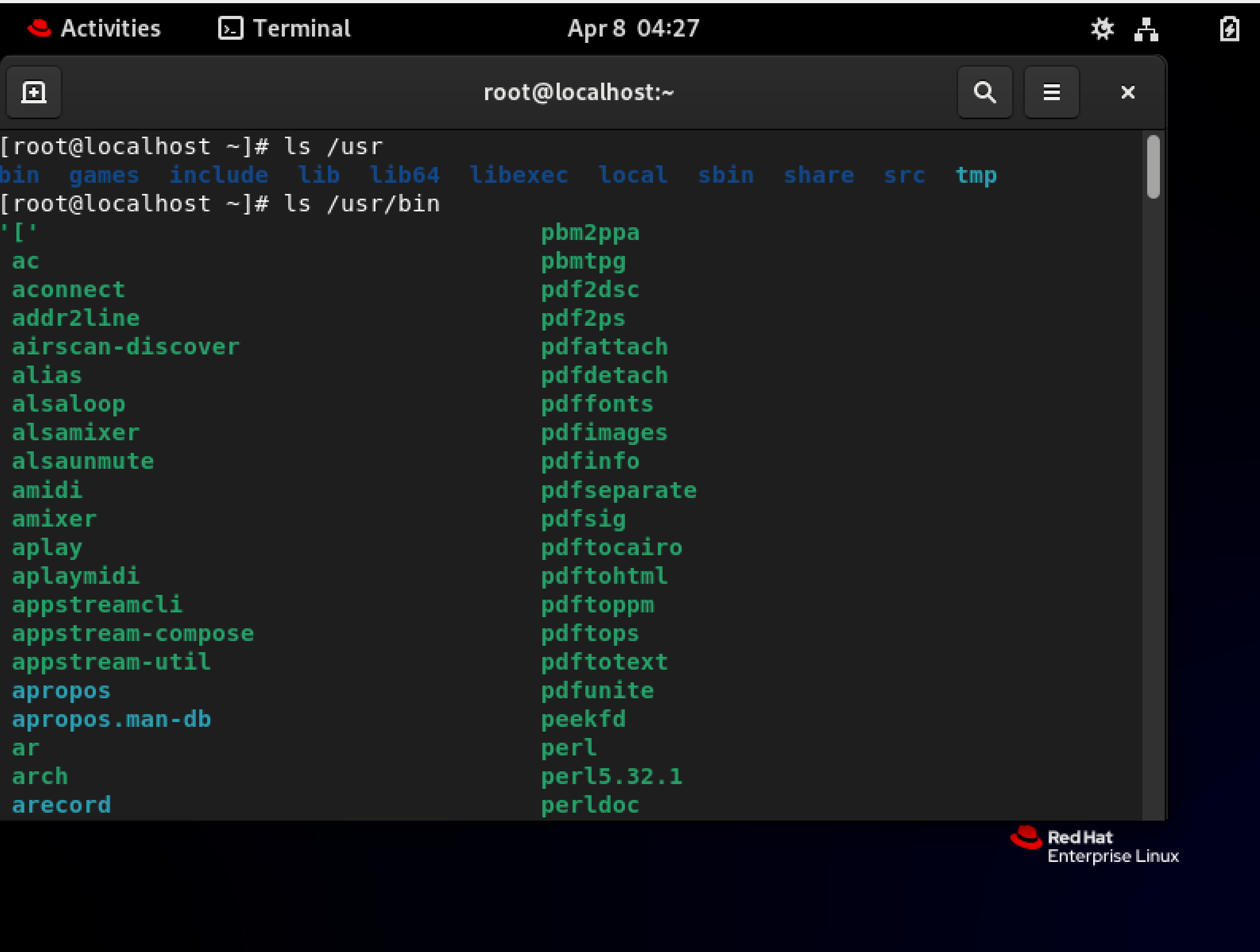The image size is (1260, 952).
Task: Click the 'pdftohtml' file entry
Action: pyautogui.click(x=605, y=576)
